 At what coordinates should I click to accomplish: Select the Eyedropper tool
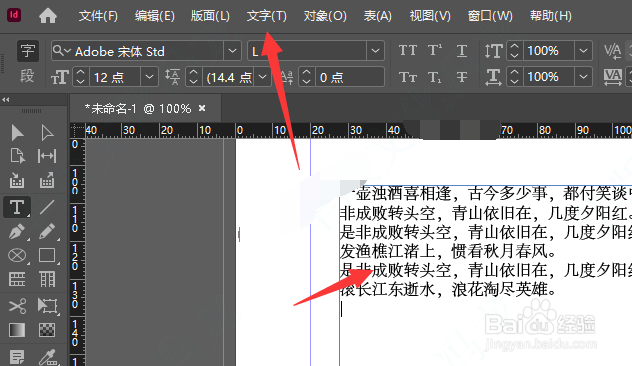click(48, 357)
